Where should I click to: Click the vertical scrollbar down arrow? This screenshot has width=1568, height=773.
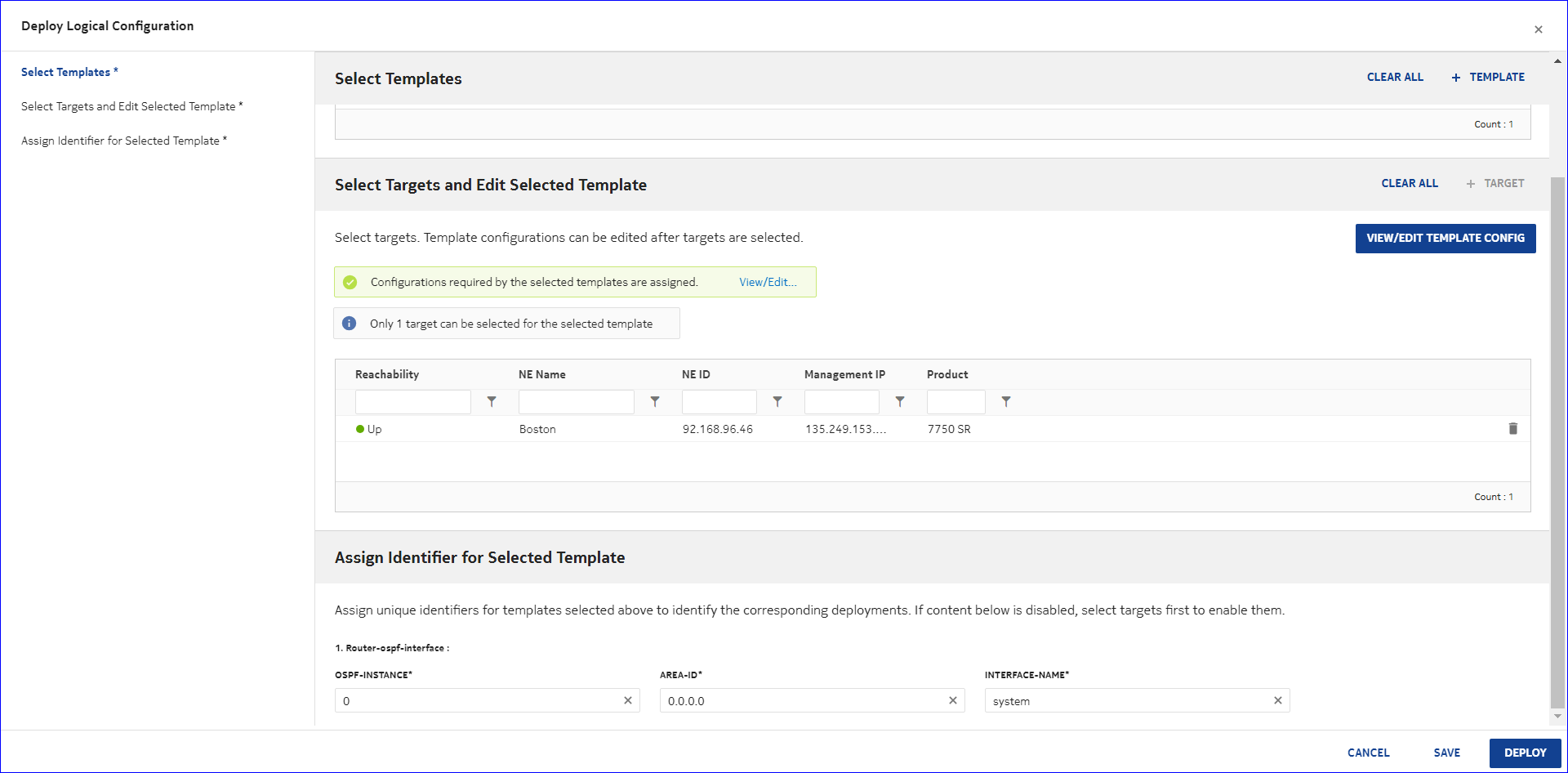pyautogui.click(x=1557, y=717)
